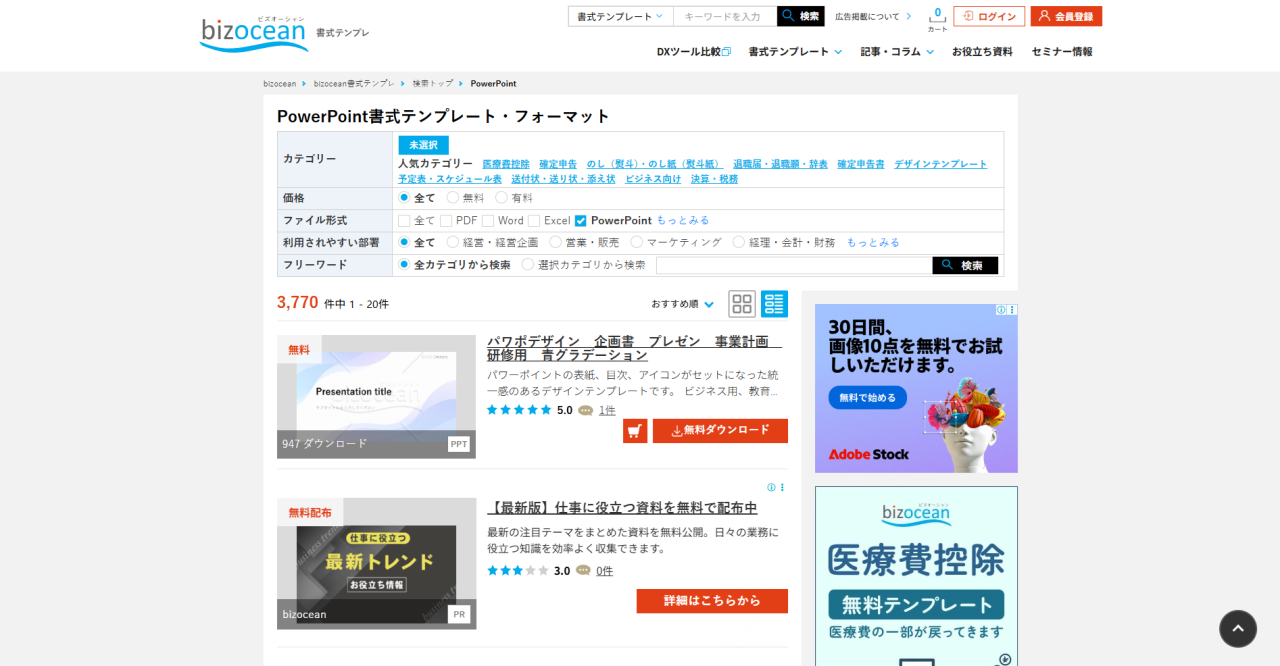The height and width of the screenshot is (666, 1280).
Task: Open the 書式テンプレート search category dropdown
Action: coord(620,16)
